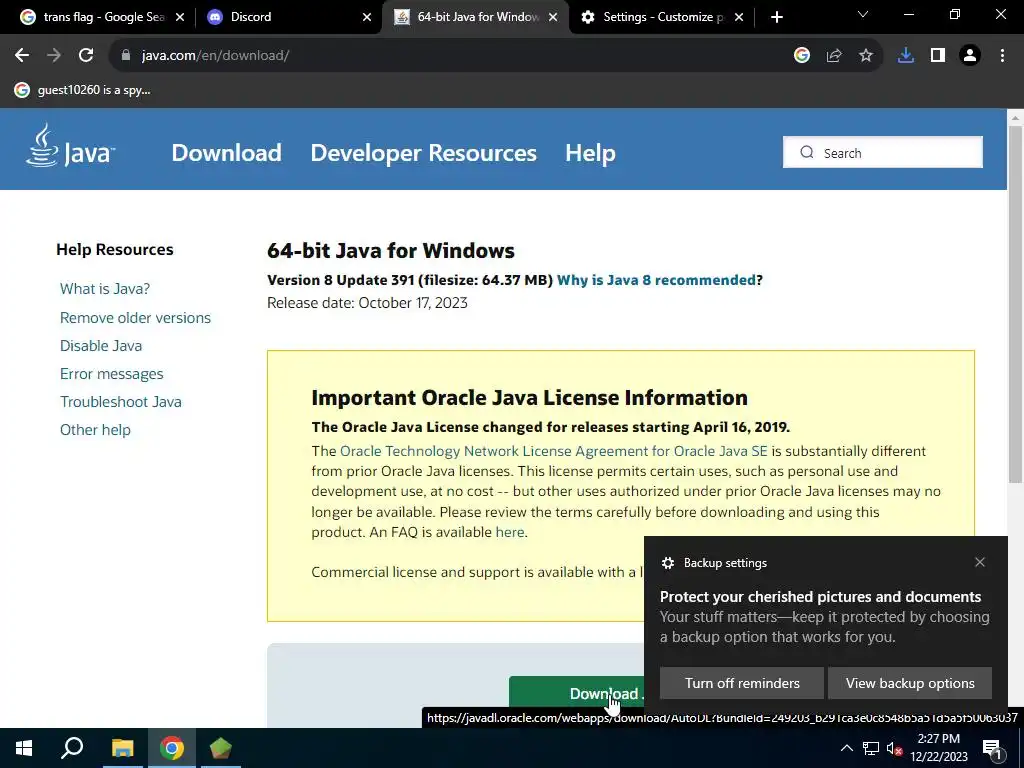Open Developer Resources in the nav bar
Image resolution: width=1024 pixels, height=768 pixels.
click(x=423, y=153)
